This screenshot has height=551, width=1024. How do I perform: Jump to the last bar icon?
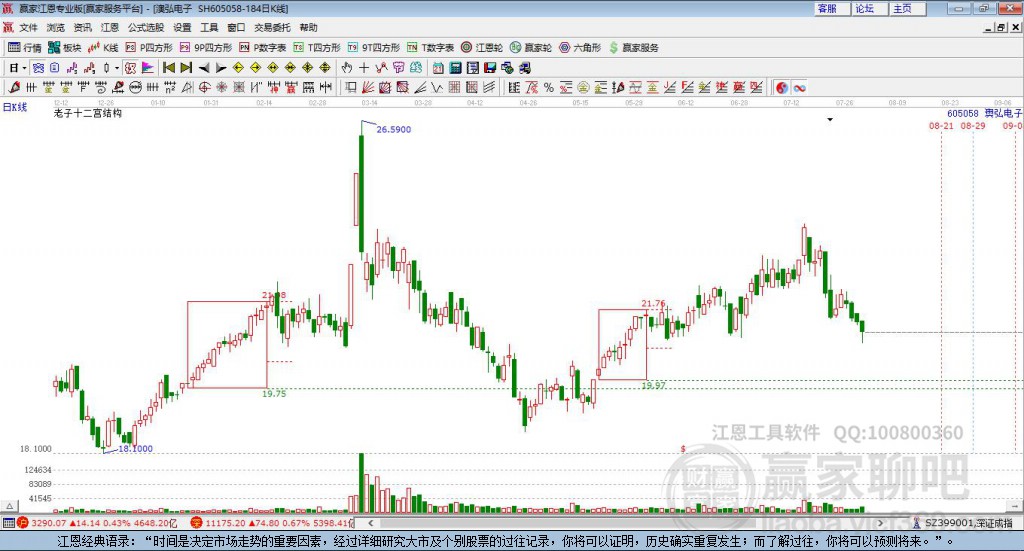186,68
